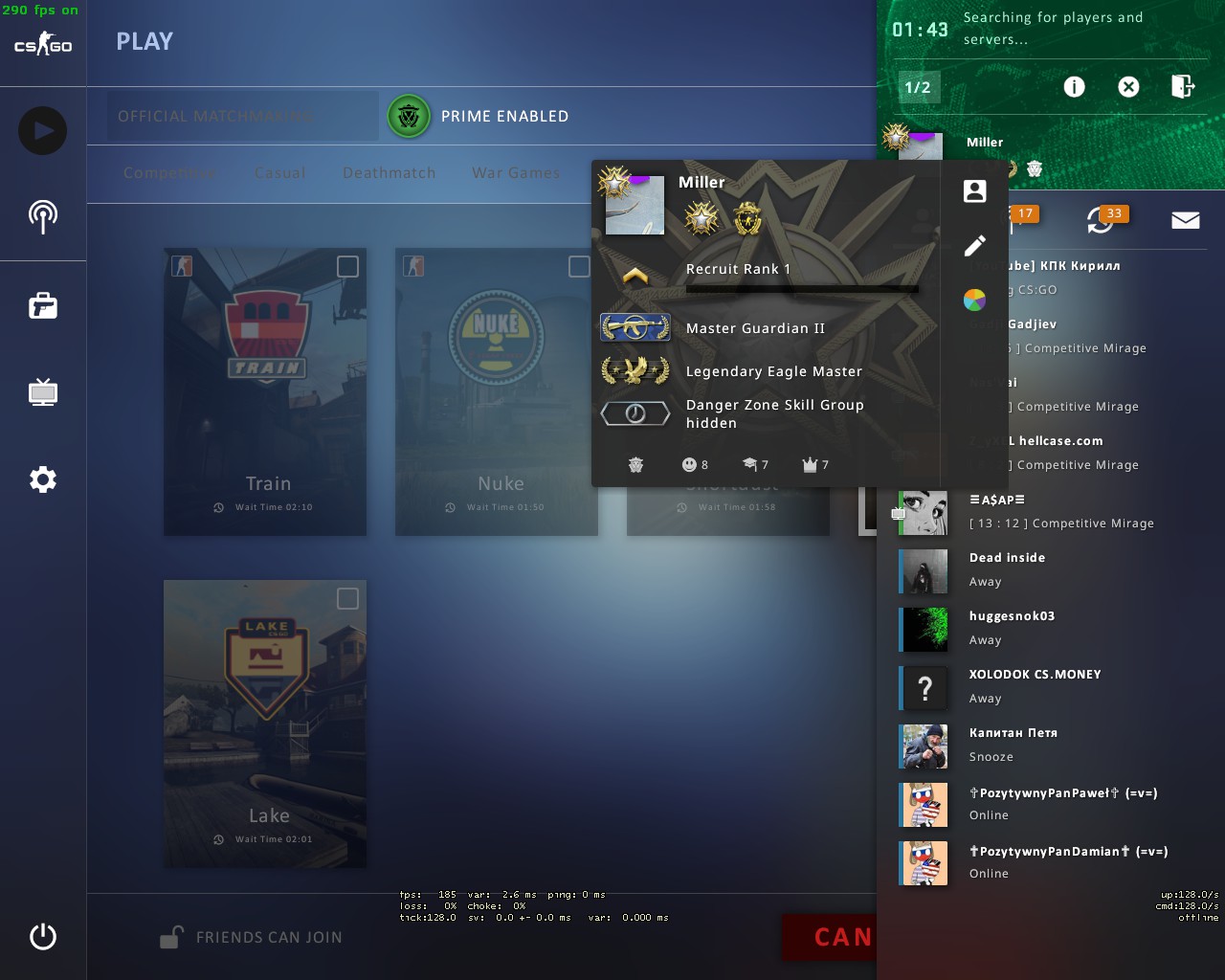1225x980 pixels.
Task: Toggle the Train map checkbox
Action: pyautogui.click(x=347, y=266)
